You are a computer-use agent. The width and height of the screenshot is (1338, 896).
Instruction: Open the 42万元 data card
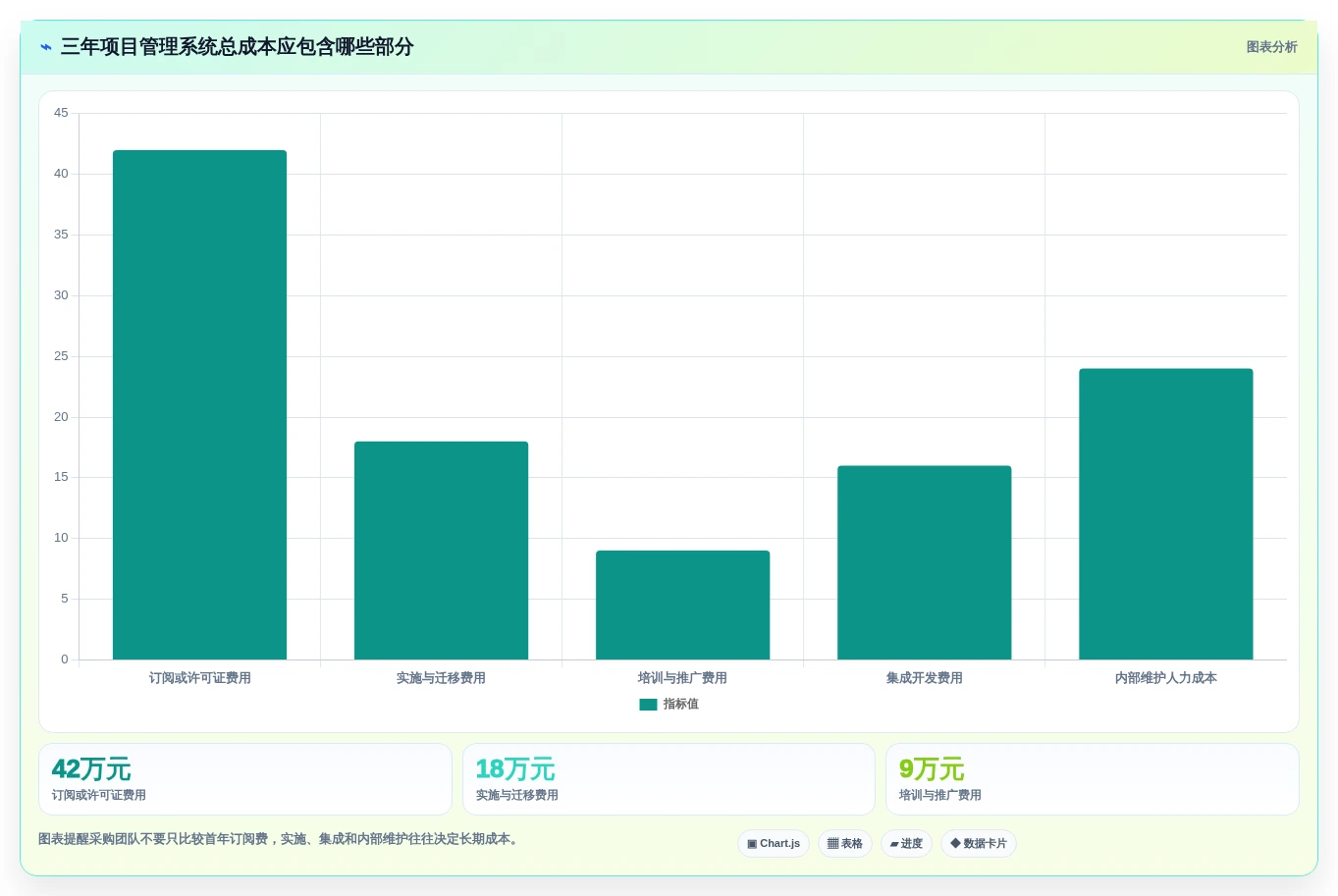[x=245, y=779]
